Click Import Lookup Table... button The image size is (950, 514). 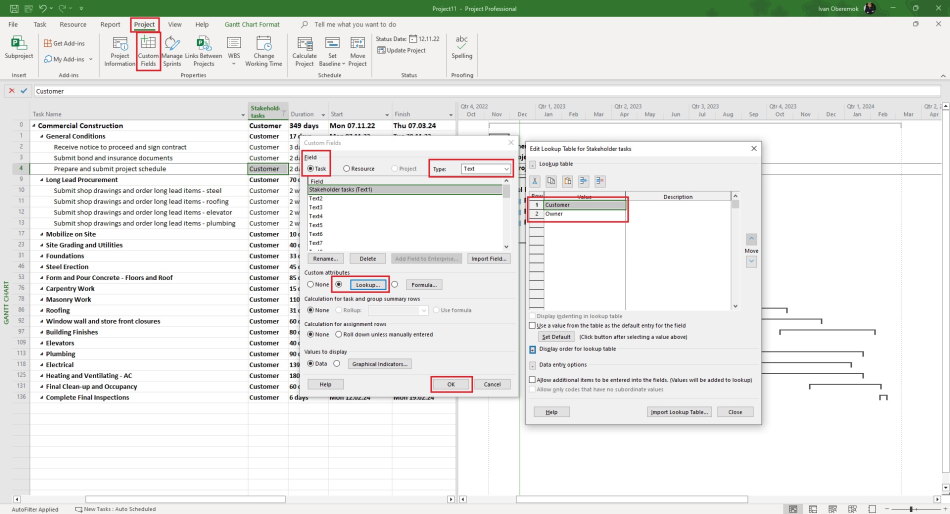coord(679,412)
